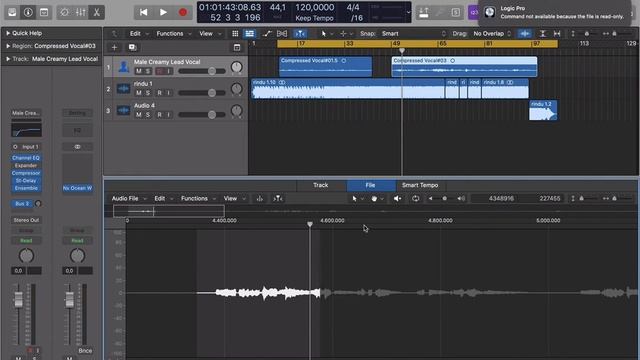Solo the rindu 1 track
This screenshot has height=360, width=640.
pos(148,93)
